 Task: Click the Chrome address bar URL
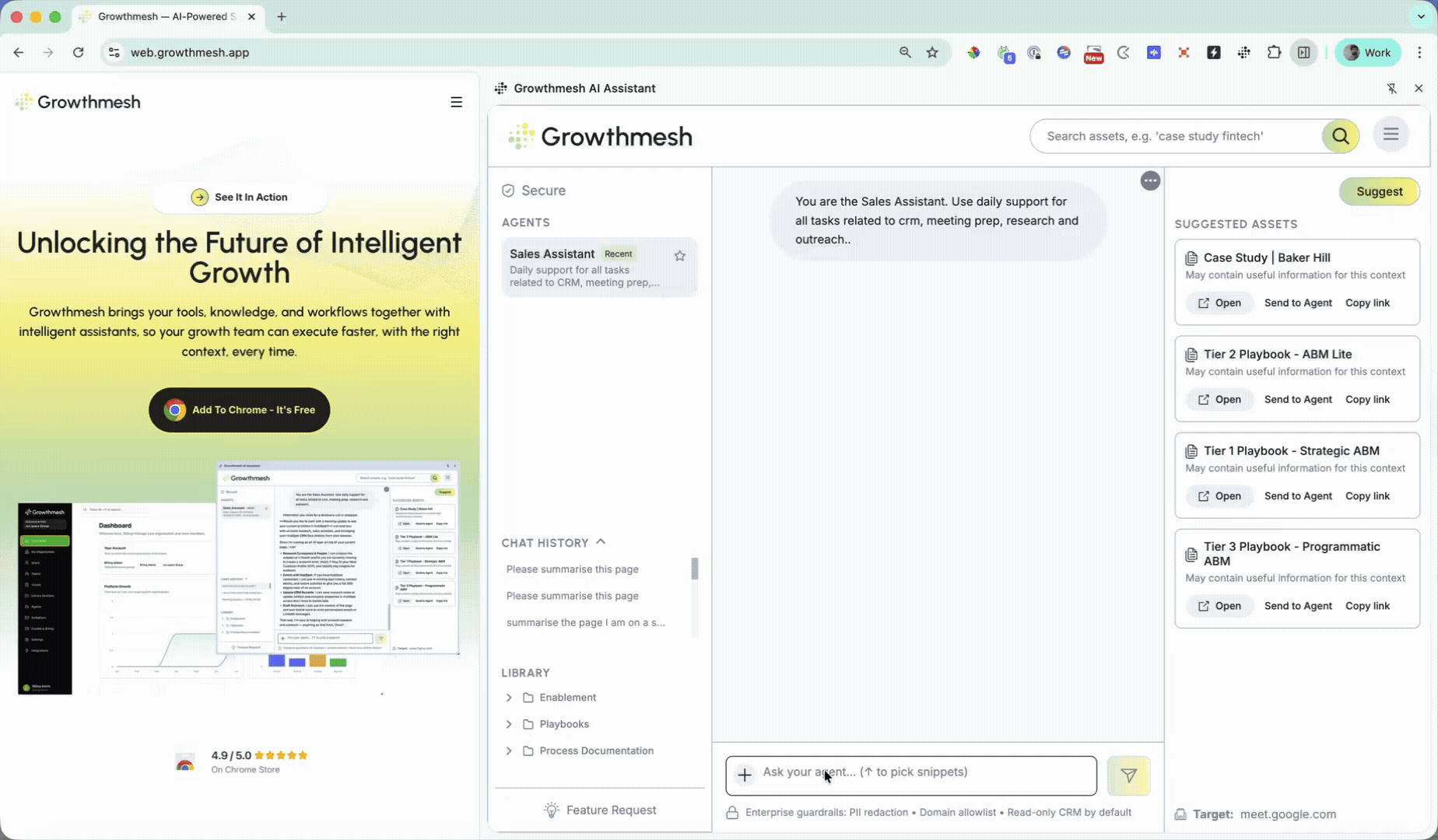click(x=190, y=52)
